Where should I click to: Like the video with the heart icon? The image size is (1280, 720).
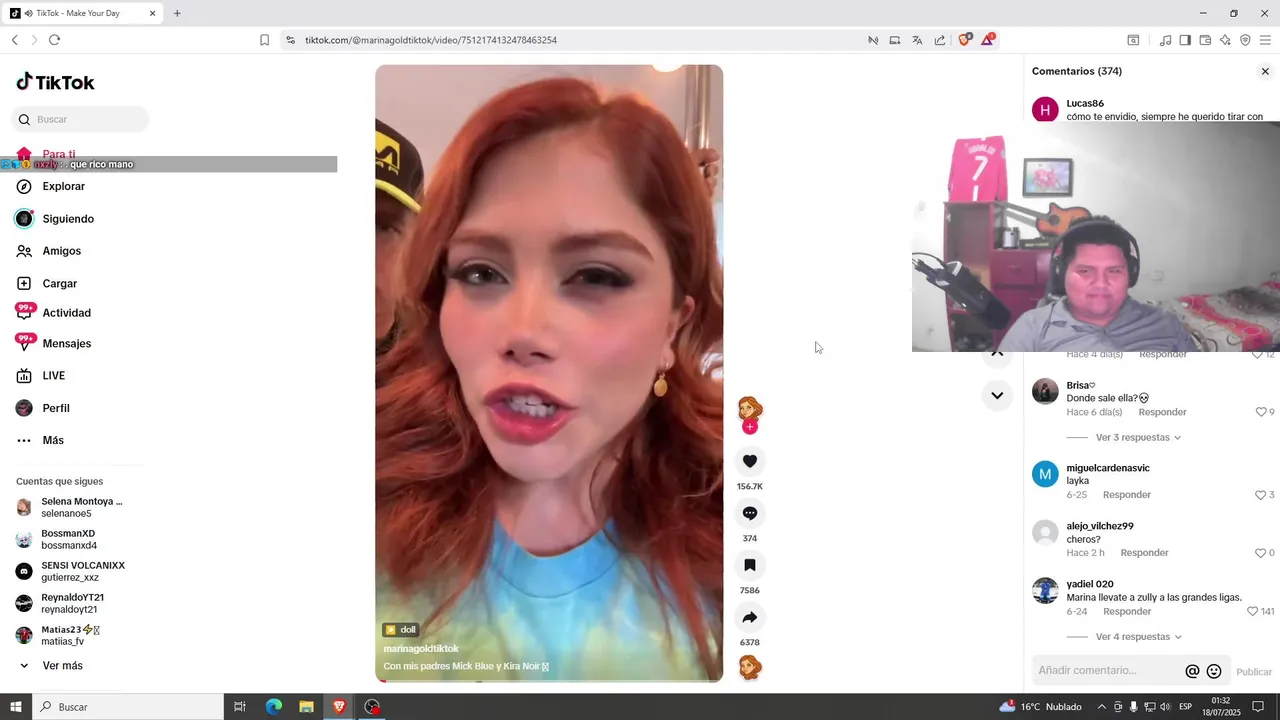pyautogui.click(x=750, y=461)
